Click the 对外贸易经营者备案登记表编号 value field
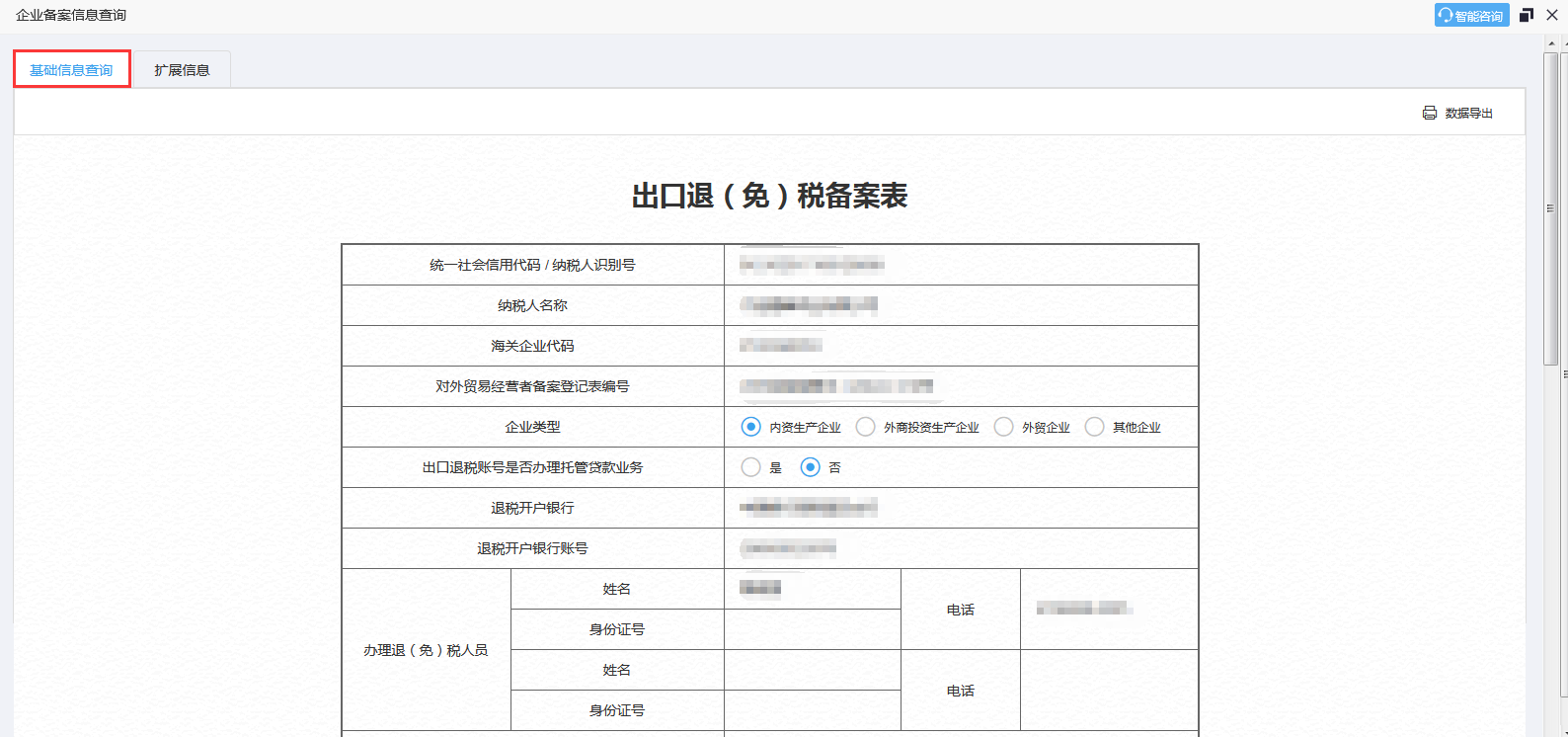The height and width of the screenshot is (737, 1568). pos(961,386)
